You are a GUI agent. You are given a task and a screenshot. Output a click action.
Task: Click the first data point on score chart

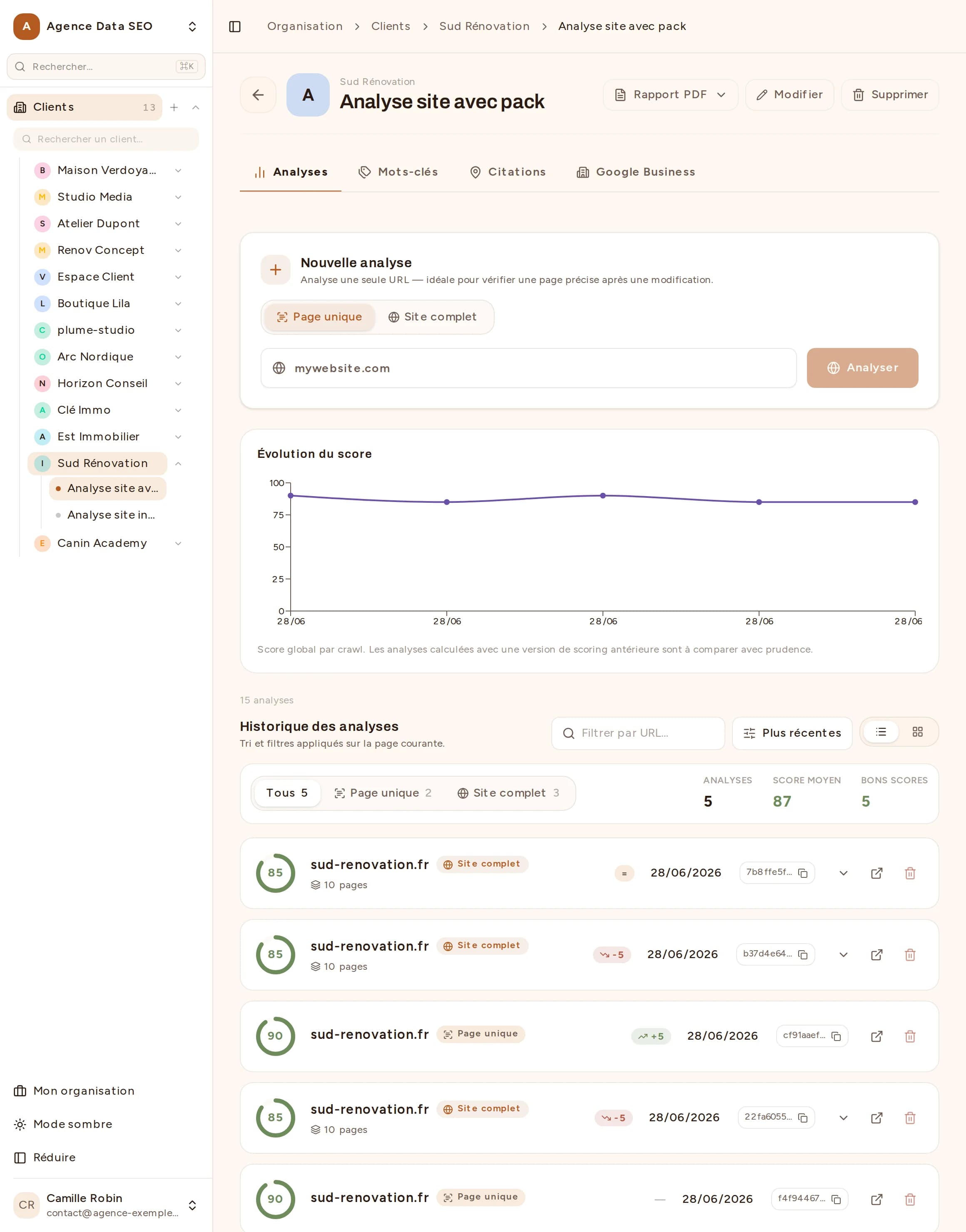click(x=291, y=496)
